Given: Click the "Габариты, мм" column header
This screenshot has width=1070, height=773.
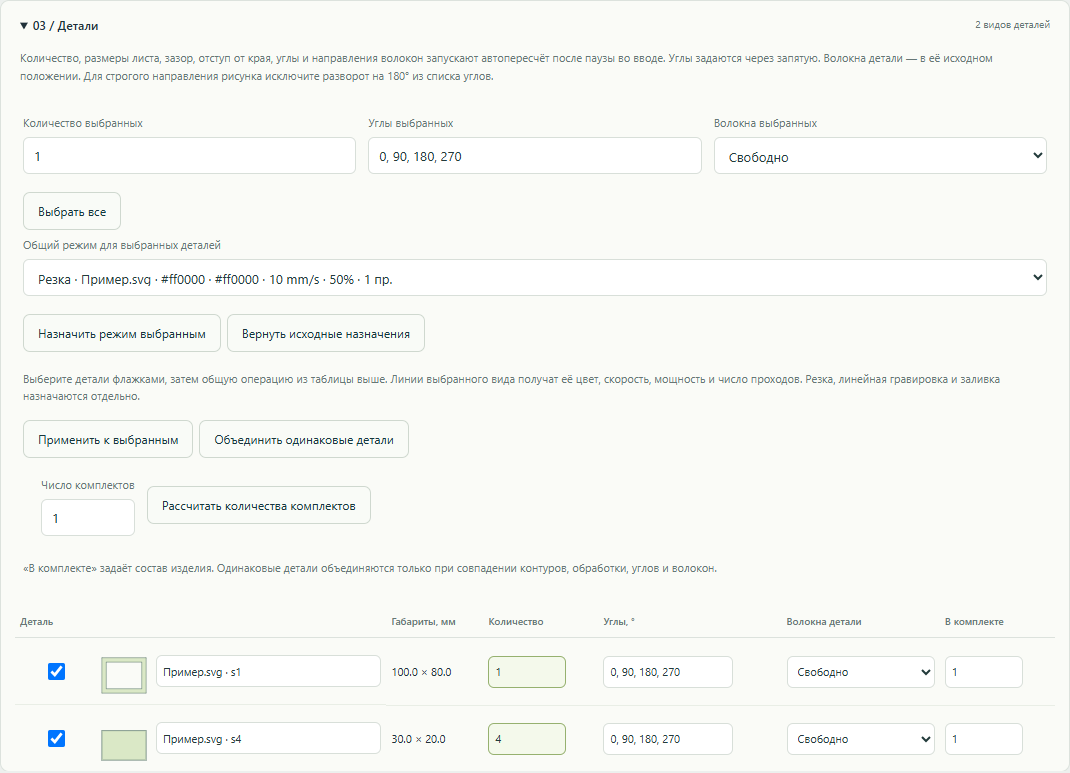Looking at the screenshot, I should tap(423, 622).
